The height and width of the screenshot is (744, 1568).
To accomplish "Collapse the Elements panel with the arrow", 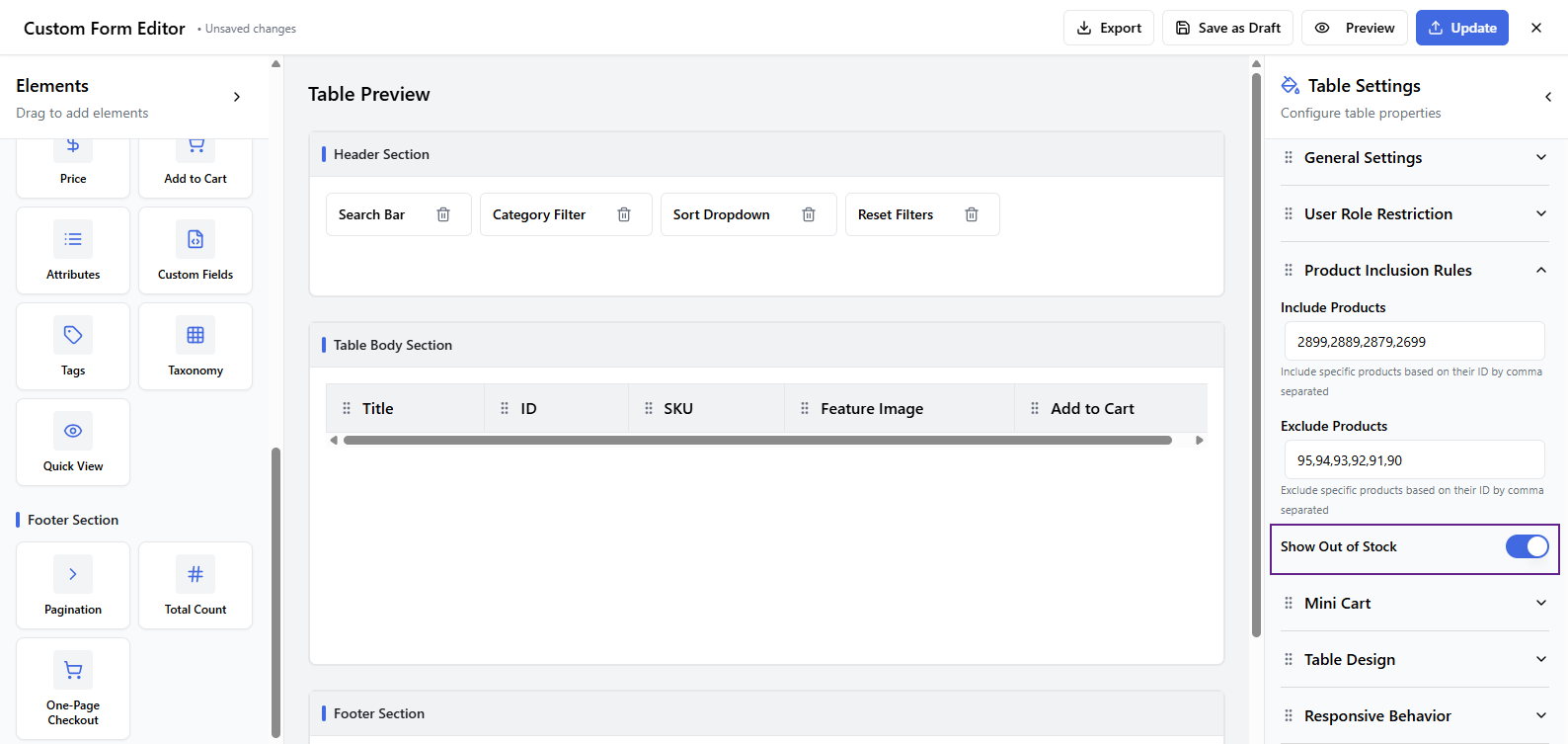I will pyautogui.click(x=237, y=97).
